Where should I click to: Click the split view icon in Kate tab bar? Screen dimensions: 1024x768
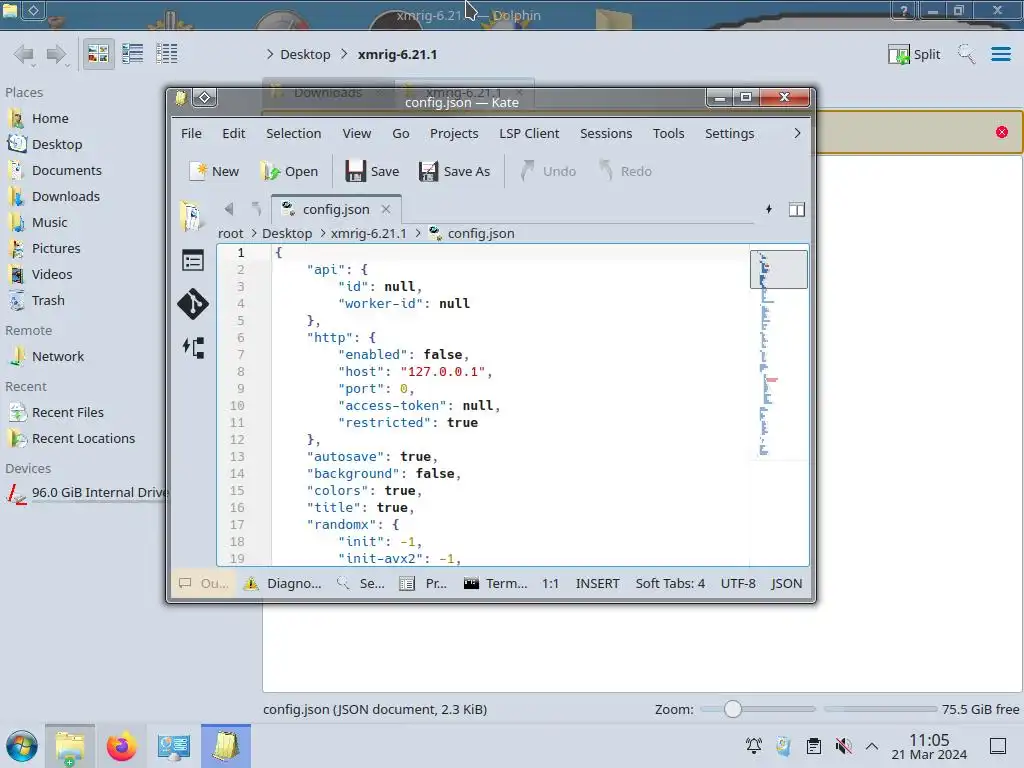coord(797,210)
